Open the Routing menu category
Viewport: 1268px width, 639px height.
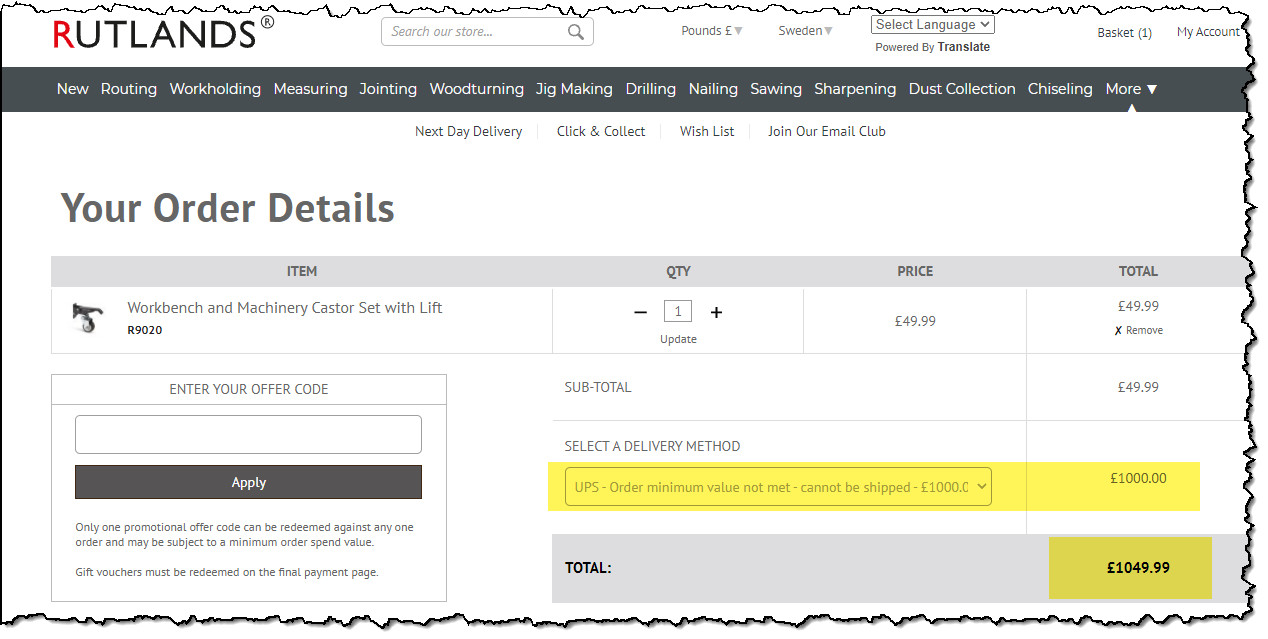pos(129,89)
